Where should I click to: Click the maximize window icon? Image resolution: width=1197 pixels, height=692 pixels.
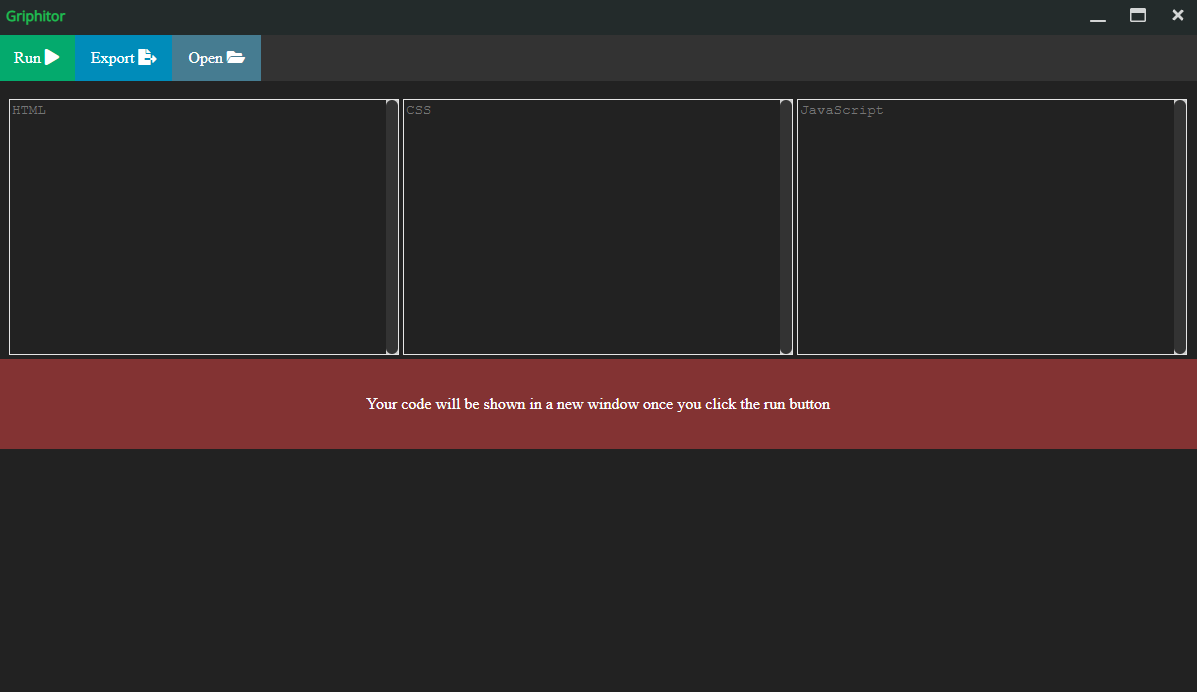pos(1137,16)
